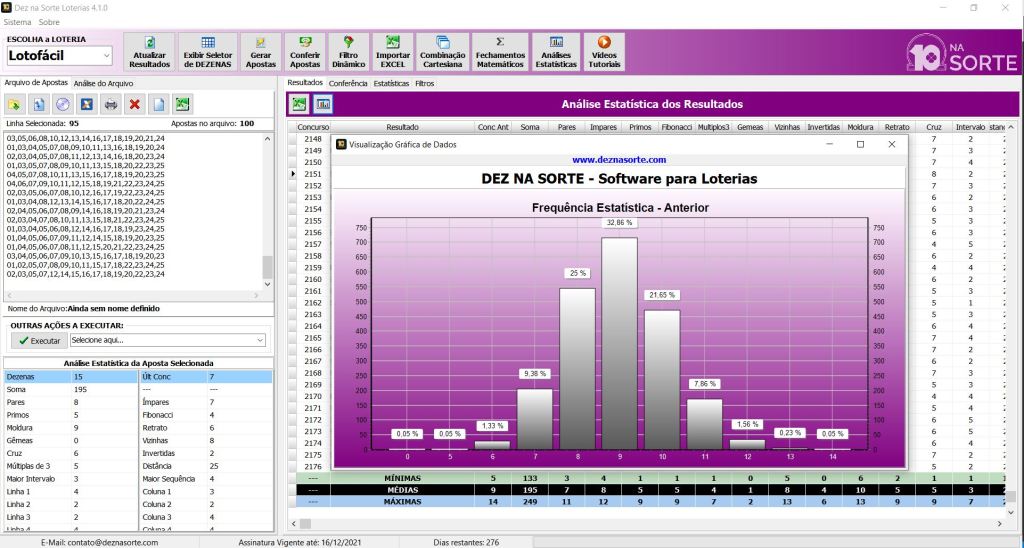Screen dimensions: 1024x548
Task: Click the Excel icon above results table
Action: coord(299,104)
